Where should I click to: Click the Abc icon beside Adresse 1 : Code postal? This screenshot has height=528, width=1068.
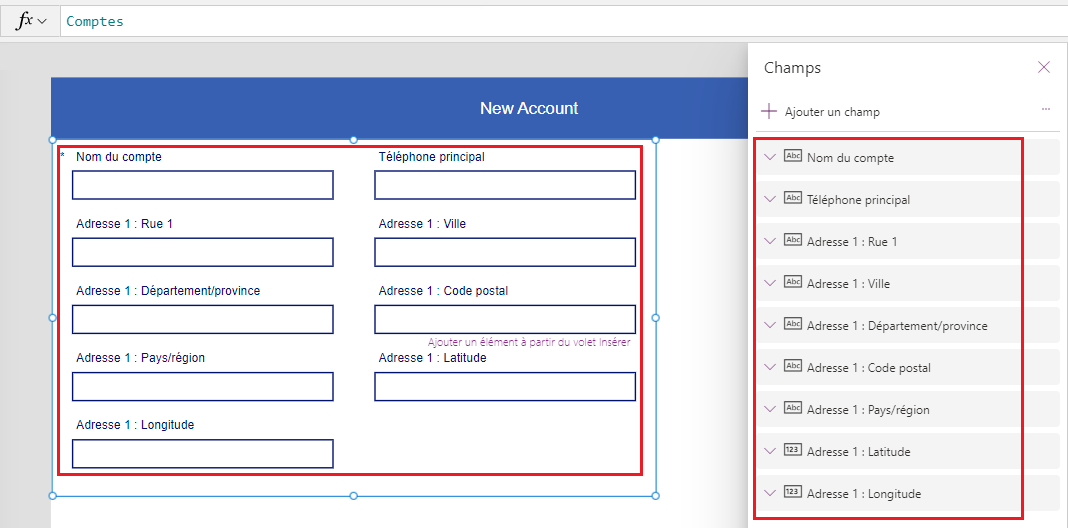[x=793, y=365]
